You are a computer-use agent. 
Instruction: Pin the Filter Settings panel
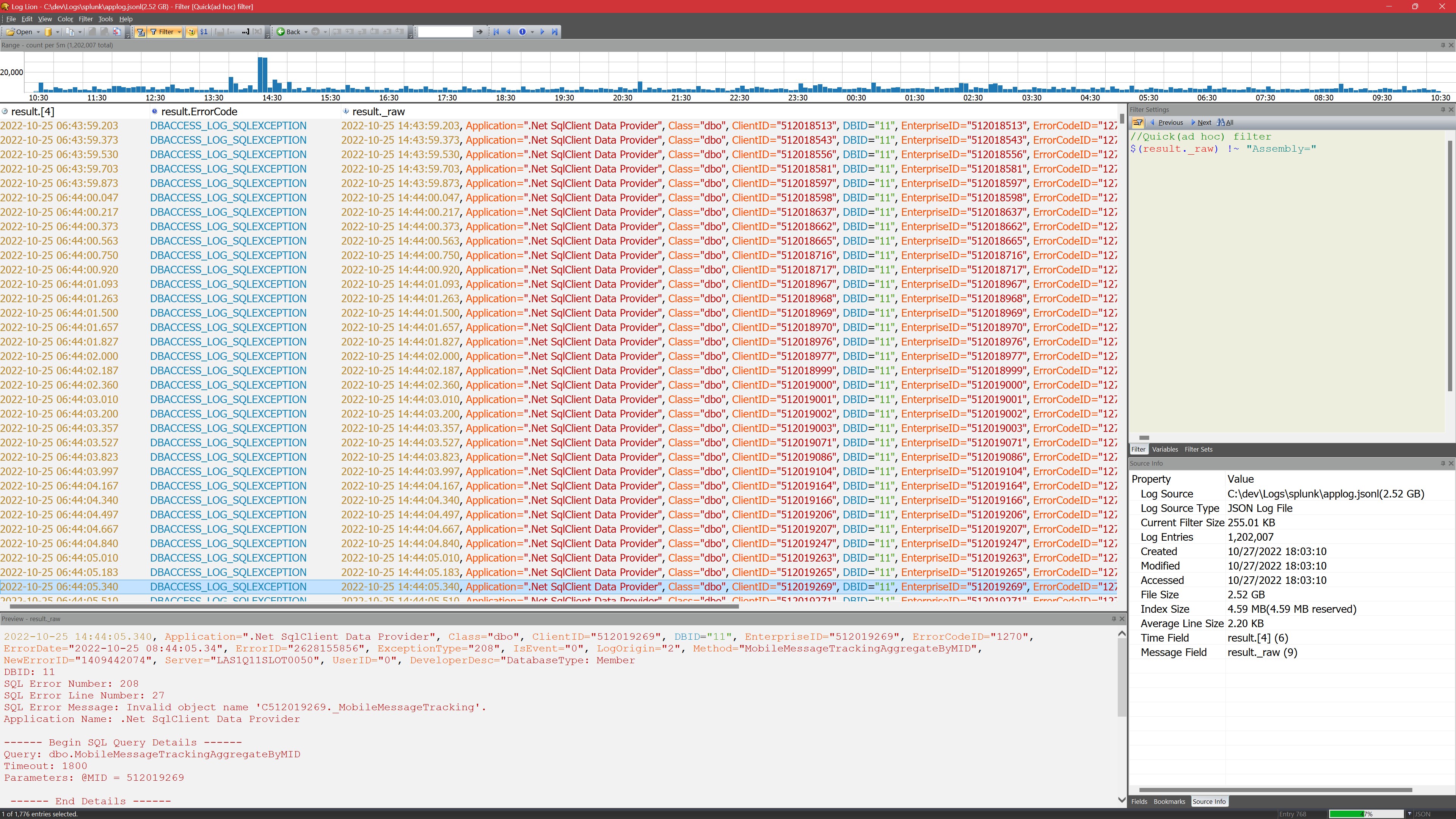[1443, 110]
